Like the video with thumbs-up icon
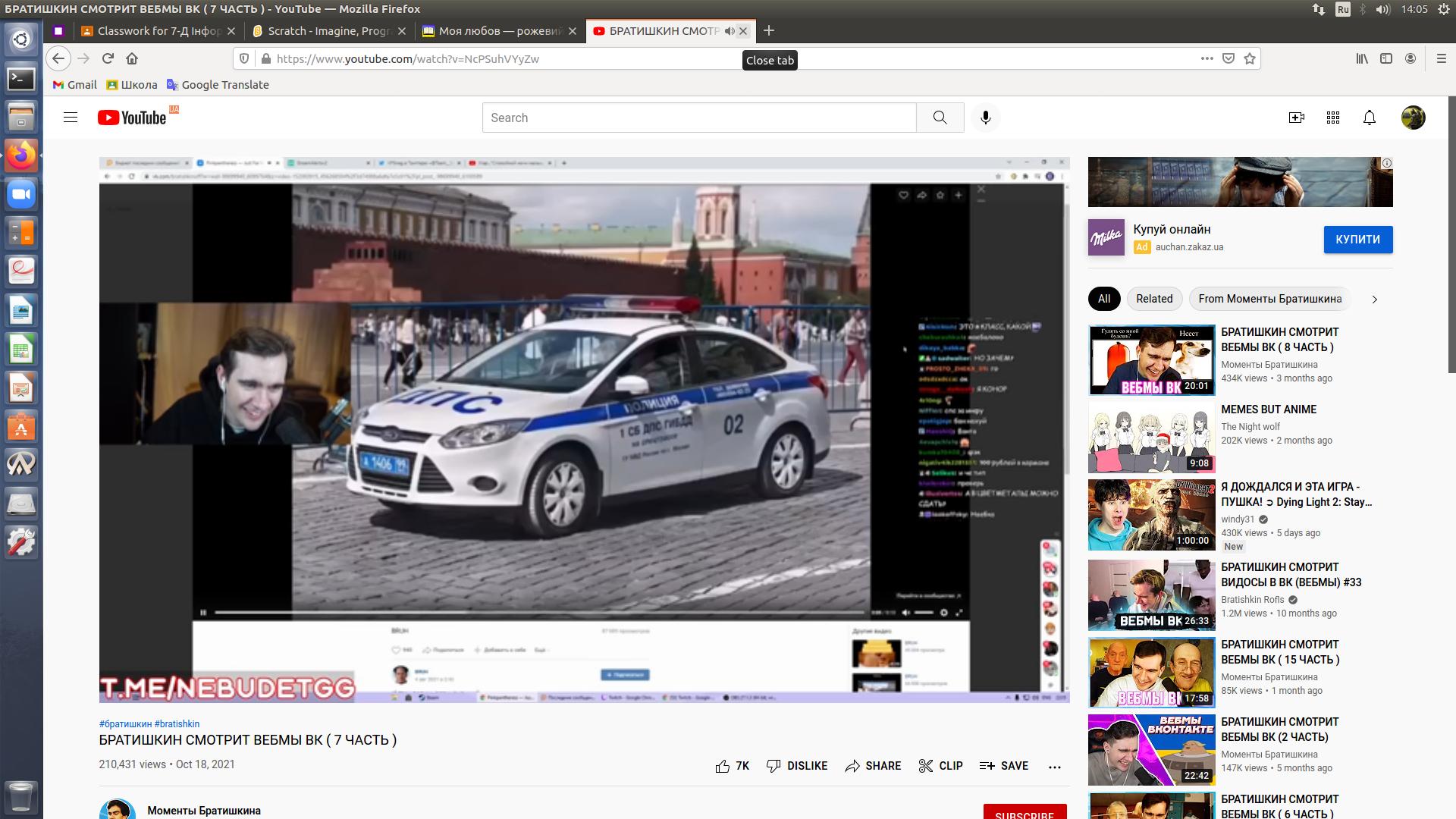Viewport: 1456px width, 819px height. coord(723,766)
